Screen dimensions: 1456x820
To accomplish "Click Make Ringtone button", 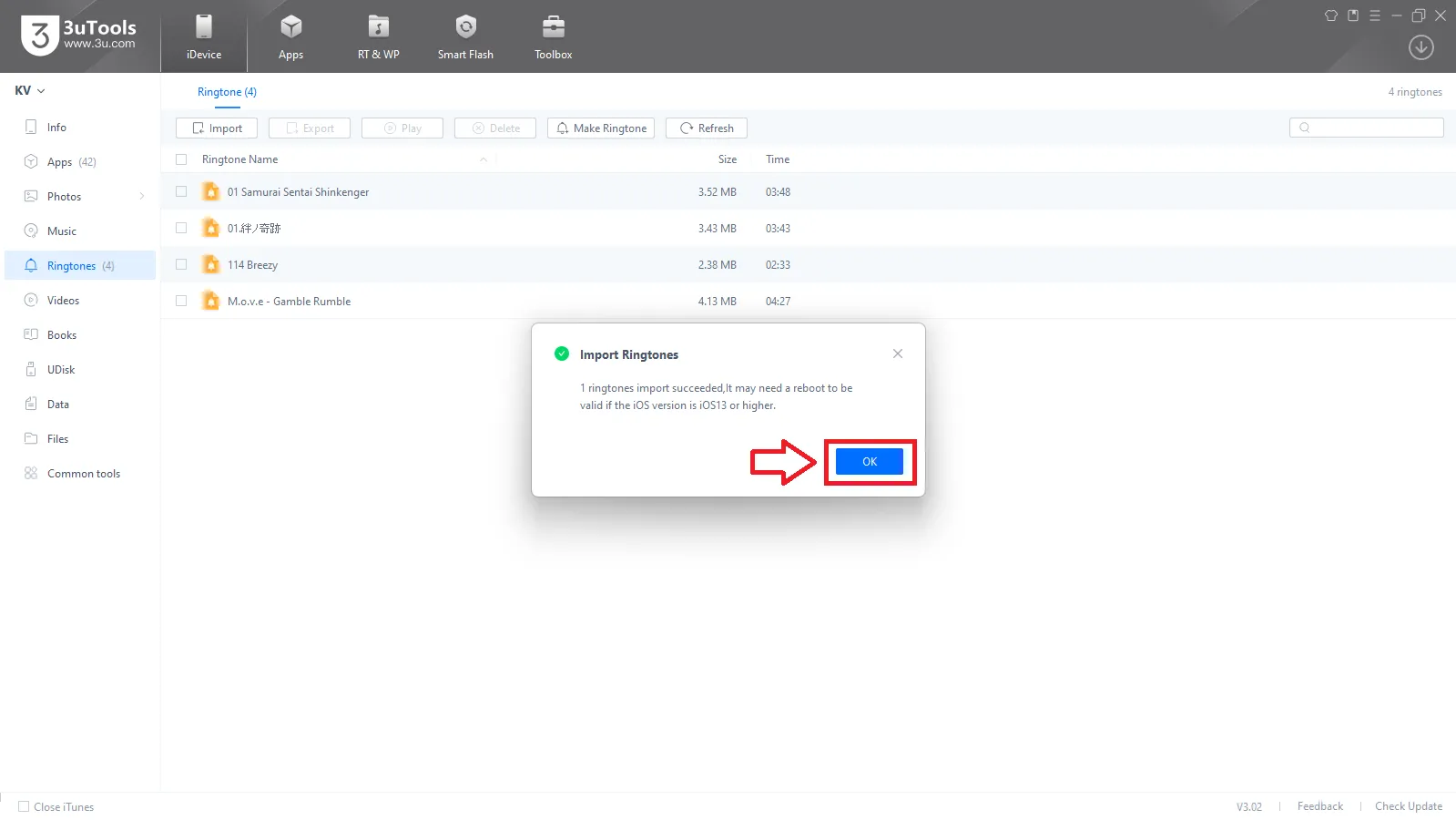I will coord(601,128).
